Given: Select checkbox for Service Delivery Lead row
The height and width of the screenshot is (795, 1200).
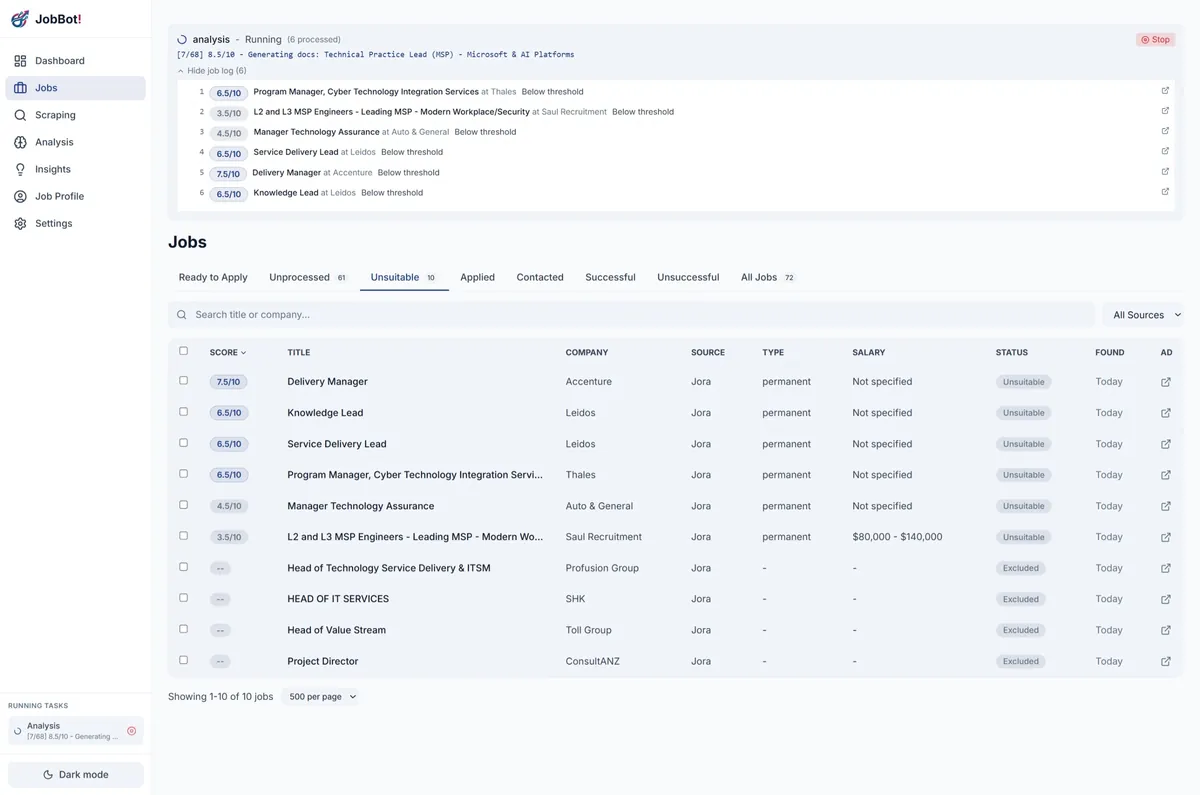Looking at the screenshot, I should pos(183,442).
